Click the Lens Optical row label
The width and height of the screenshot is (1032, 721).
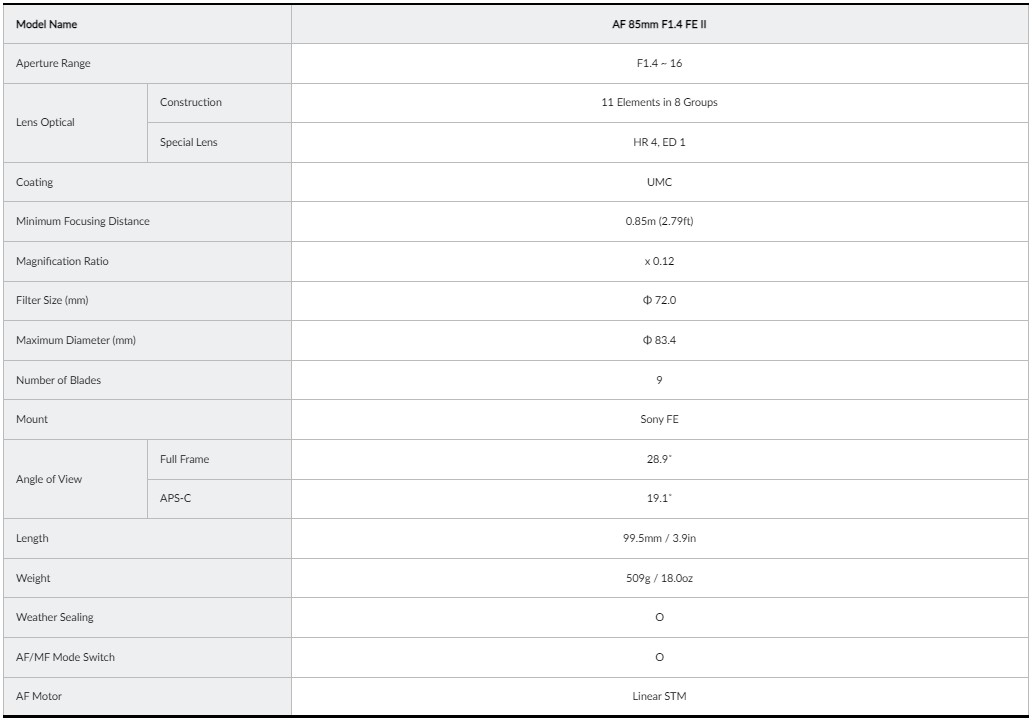tap(45, 123)
